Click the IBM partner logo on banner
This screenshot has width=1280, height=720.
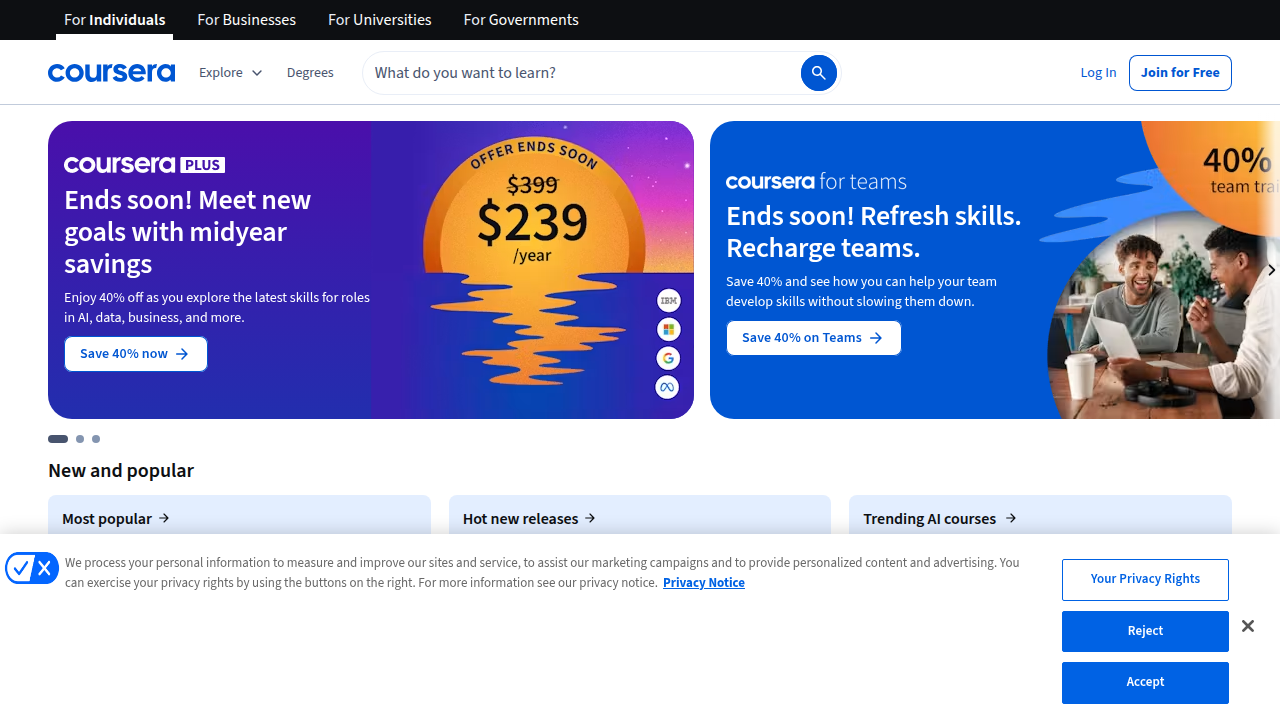point(668,300)
